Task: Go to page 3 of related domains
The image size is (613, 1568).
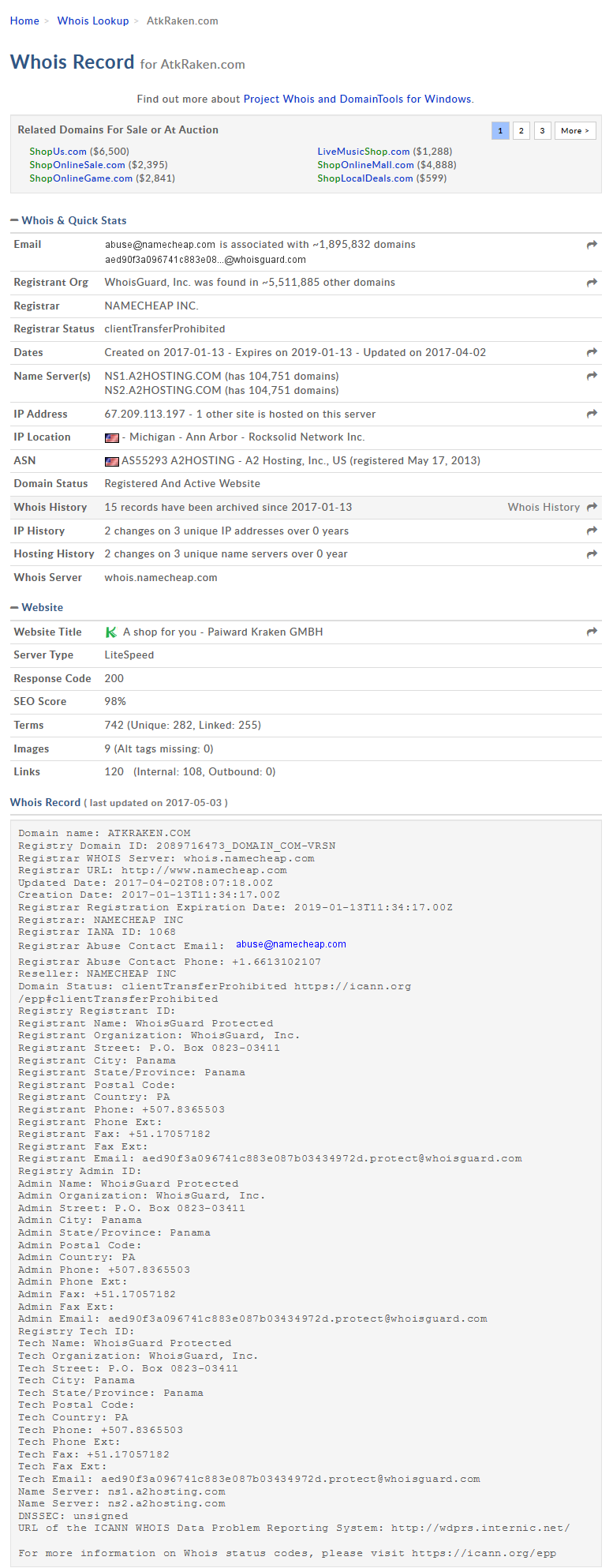Action: pos(542,131)
